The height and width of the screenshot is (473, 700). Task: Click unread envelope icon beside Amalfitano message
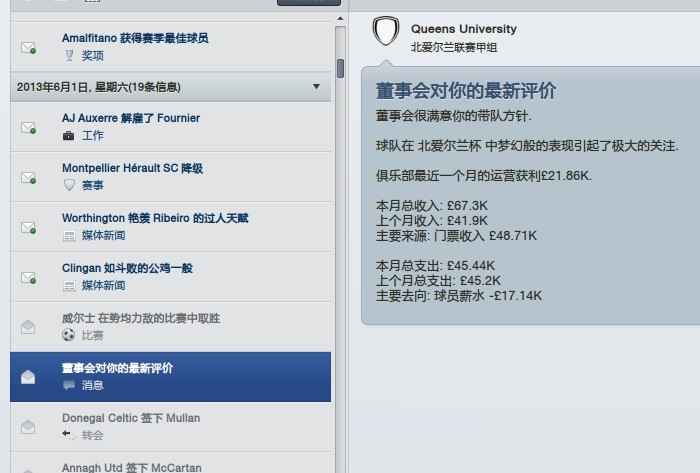pos(29,48)
